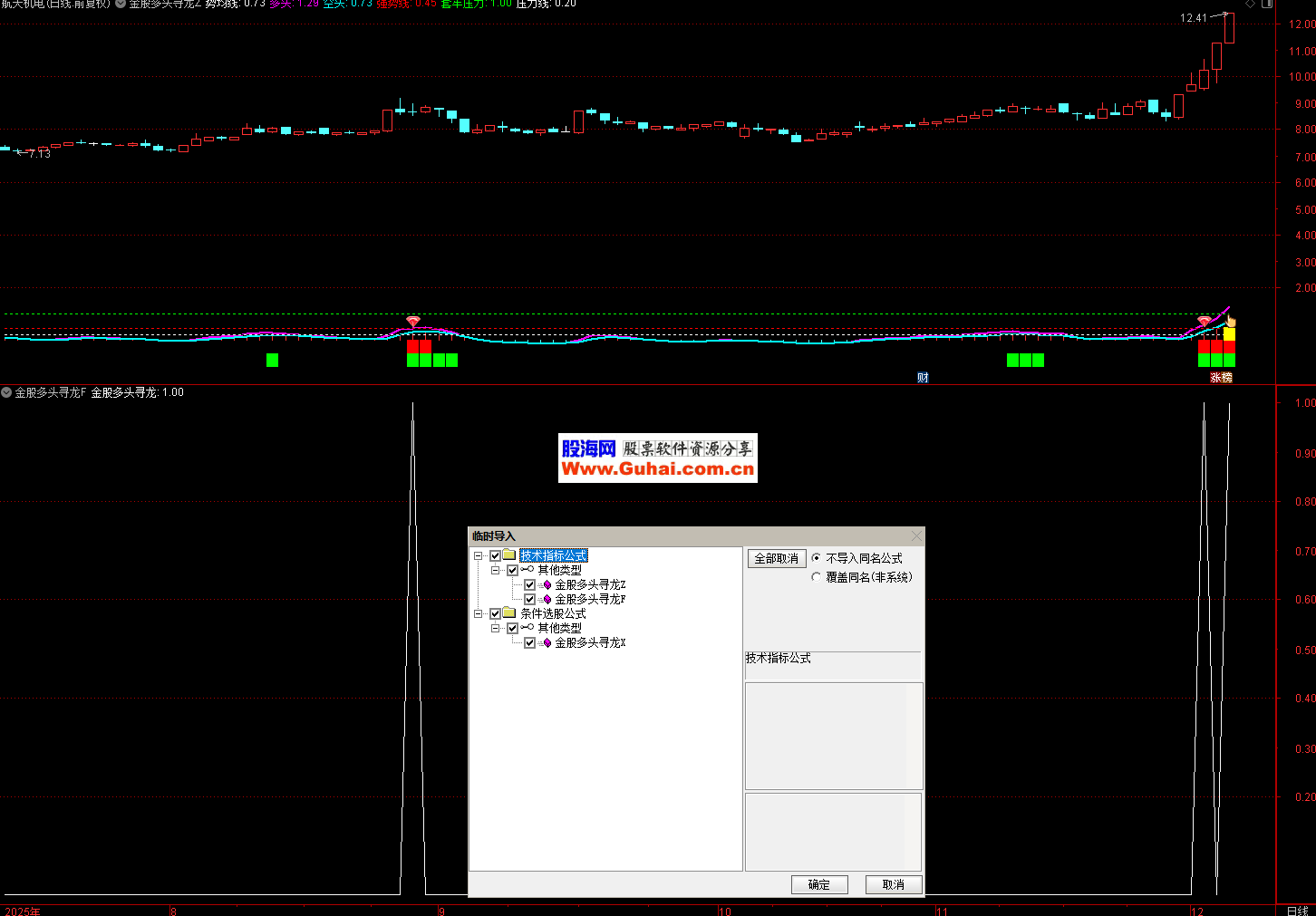The width and height of the screenshot is (1316, 916).
Task: Select the 金股多头寻龙X tree item
Action: coord(590,642)
